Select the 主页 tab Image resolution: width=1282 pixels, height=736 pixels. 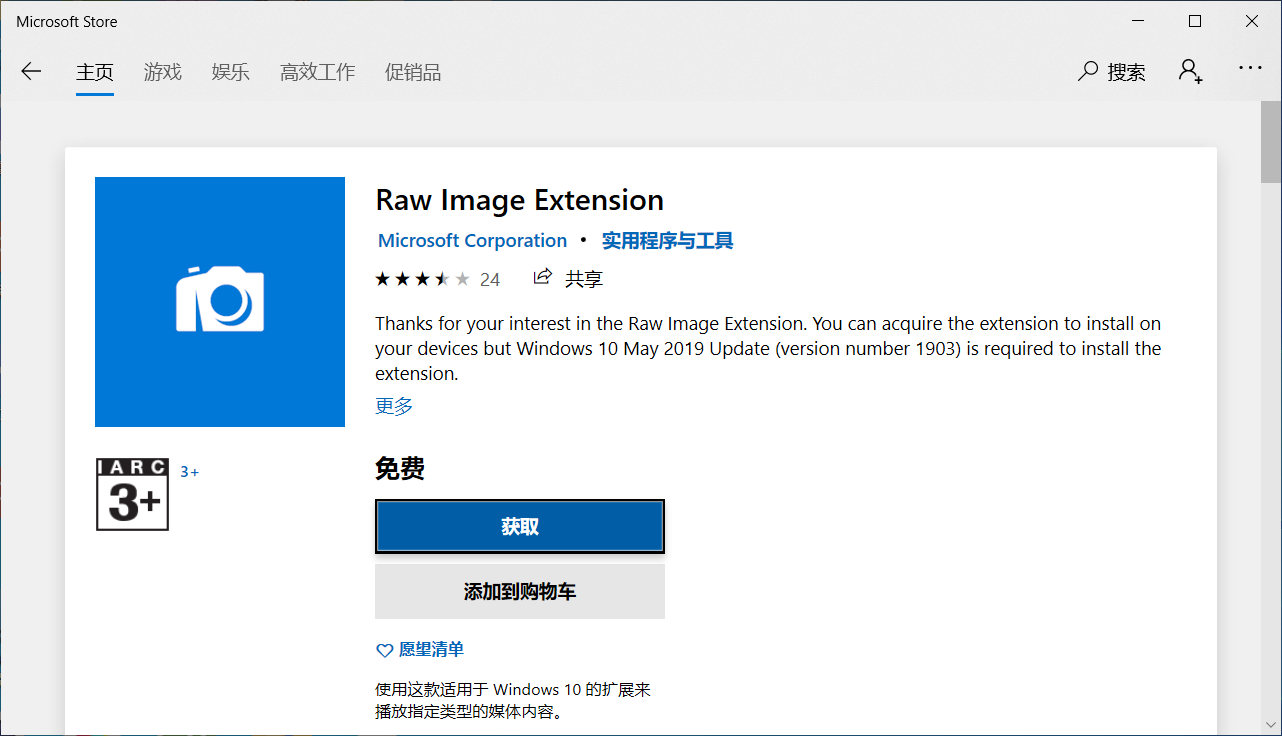click(95, 72)
